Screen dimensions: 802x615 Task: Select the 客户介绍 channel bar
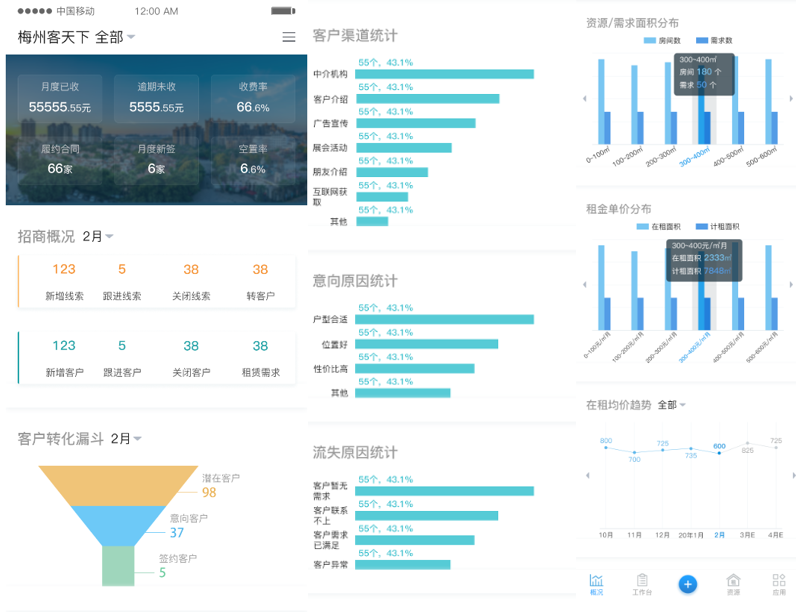click(x=428, y=99)
